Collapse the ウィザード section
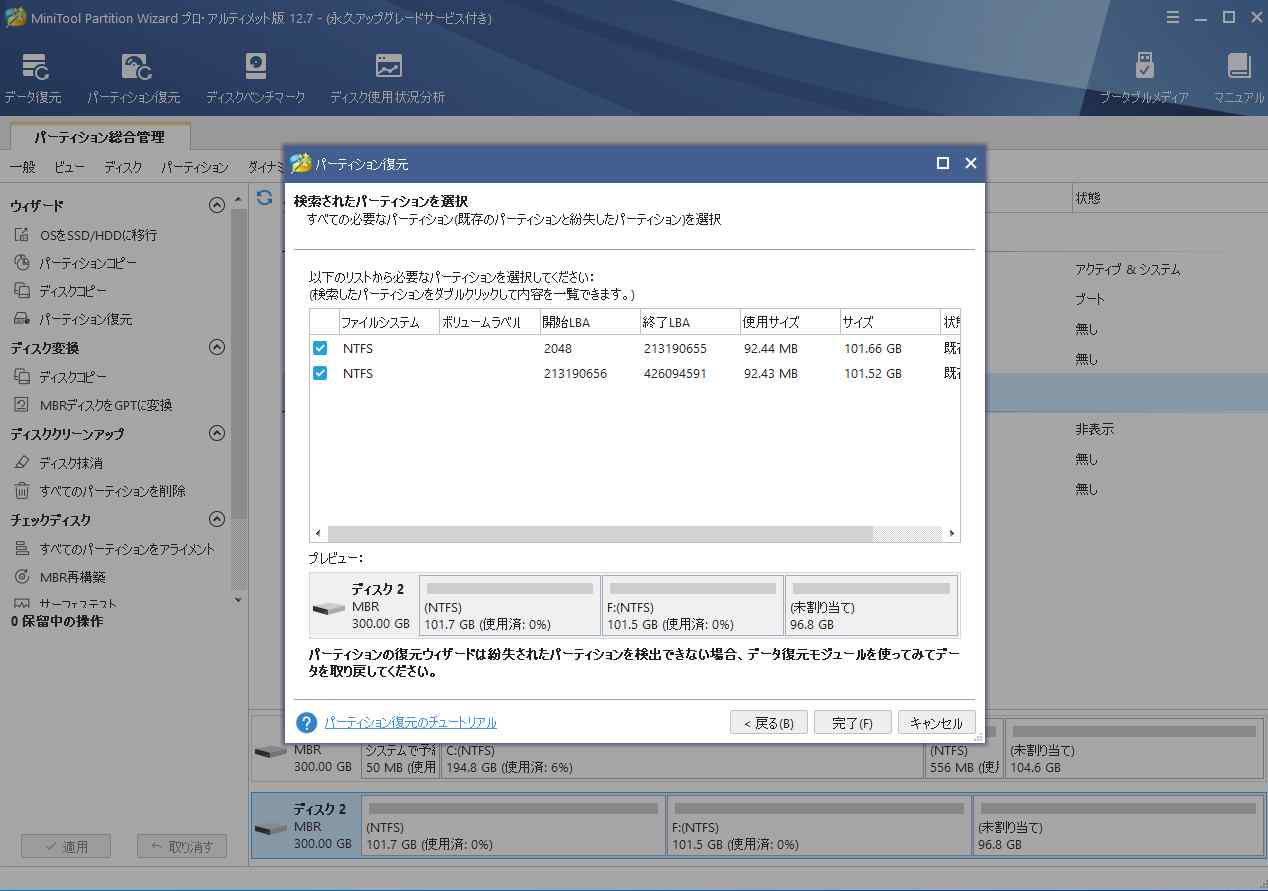 coord(216,204)
